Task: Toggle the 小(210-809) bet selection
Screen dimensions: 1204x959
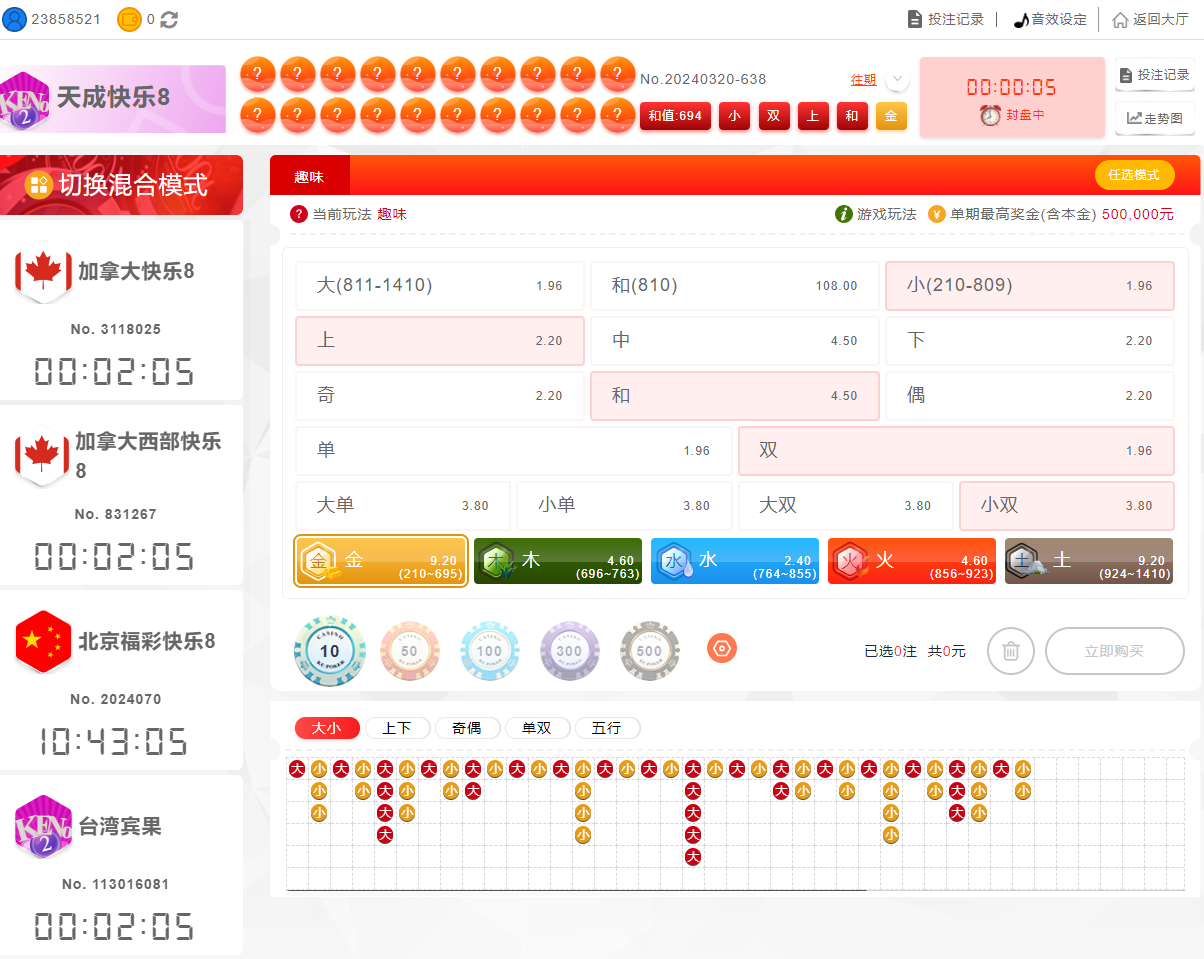Action: pos(1029,285)
